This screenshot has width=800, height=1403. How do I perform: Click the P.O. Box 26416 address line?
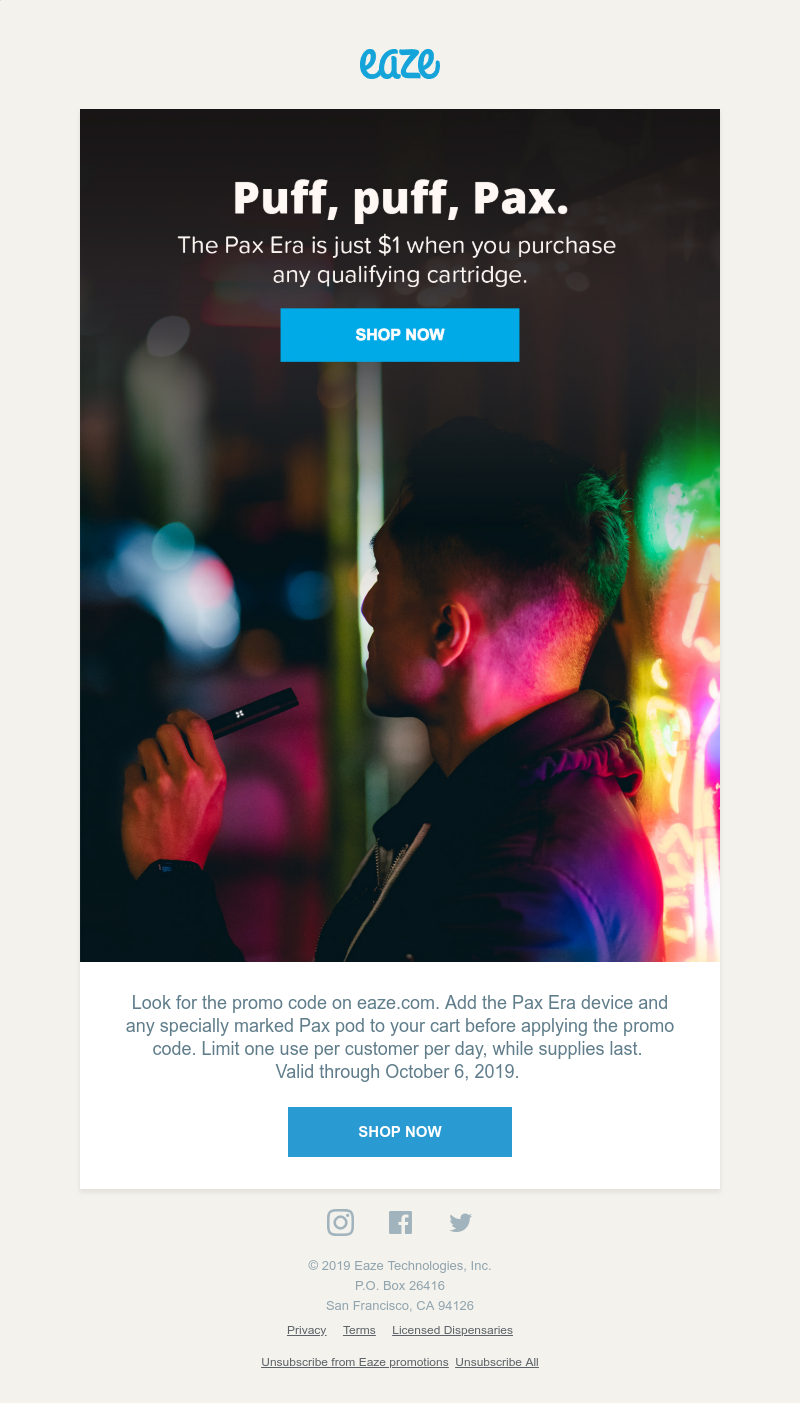pos(400,1285)
